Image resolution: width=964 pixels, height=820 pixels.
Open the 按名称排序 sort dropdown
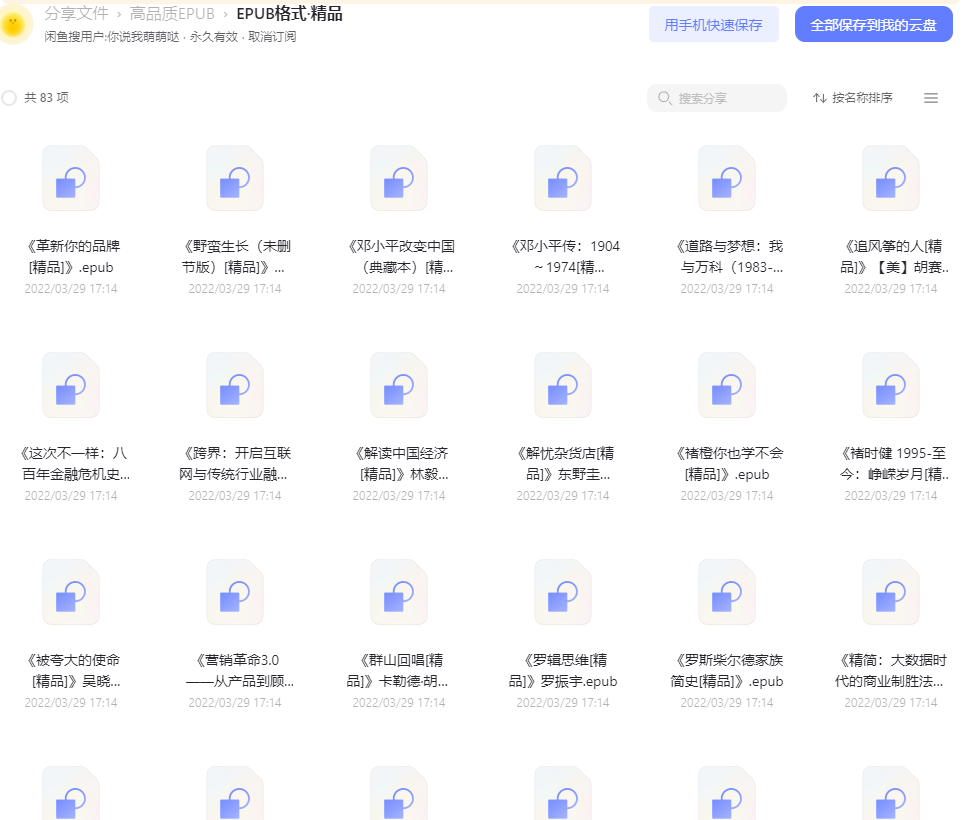(853, 98)
